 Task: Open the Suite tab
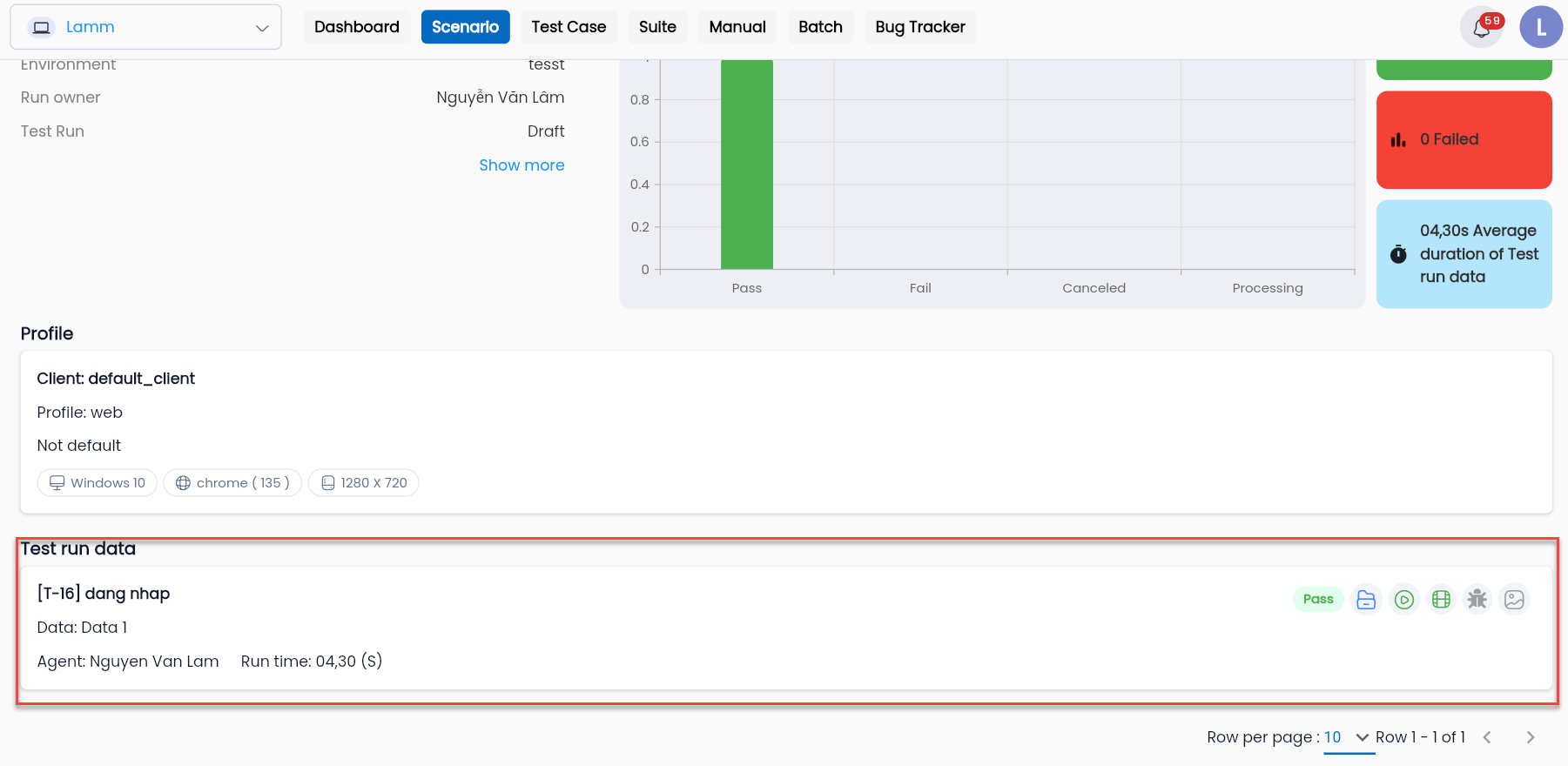click(657, 27)
